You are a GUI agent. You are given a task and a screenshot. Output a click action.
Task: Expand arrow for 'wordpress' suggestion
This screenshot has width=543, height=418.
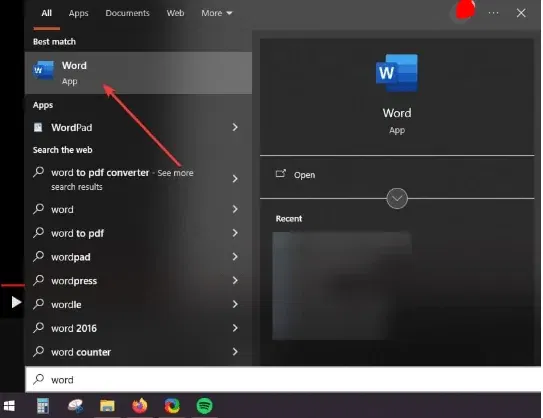(235, 281)
